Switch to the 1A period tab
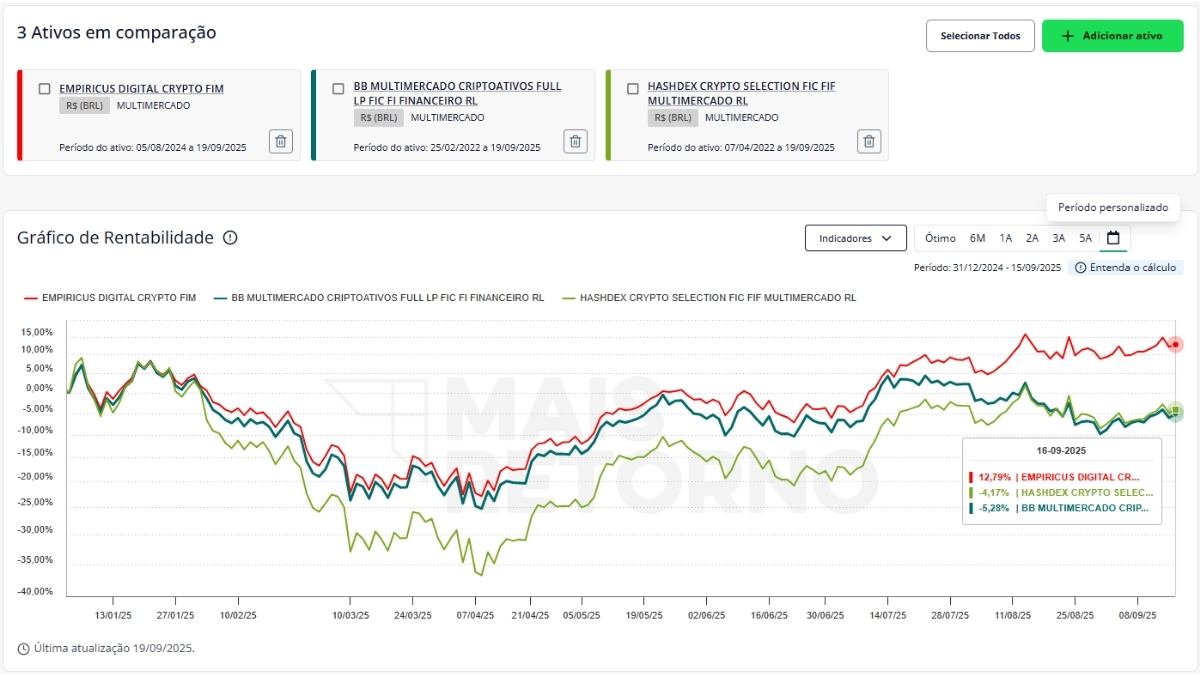Viewport: 1200px width, 675px height. pyautogui.click(x=1005, y=238)
